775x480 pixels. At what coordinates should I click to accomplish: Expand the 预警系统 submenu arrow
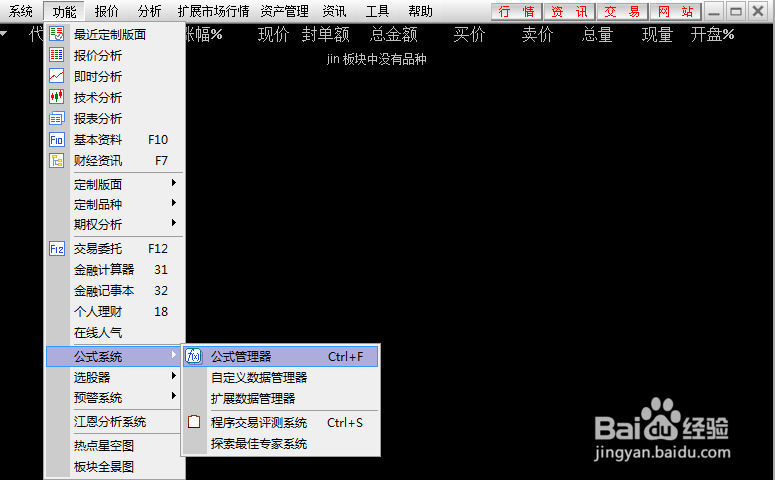[173, 395]
